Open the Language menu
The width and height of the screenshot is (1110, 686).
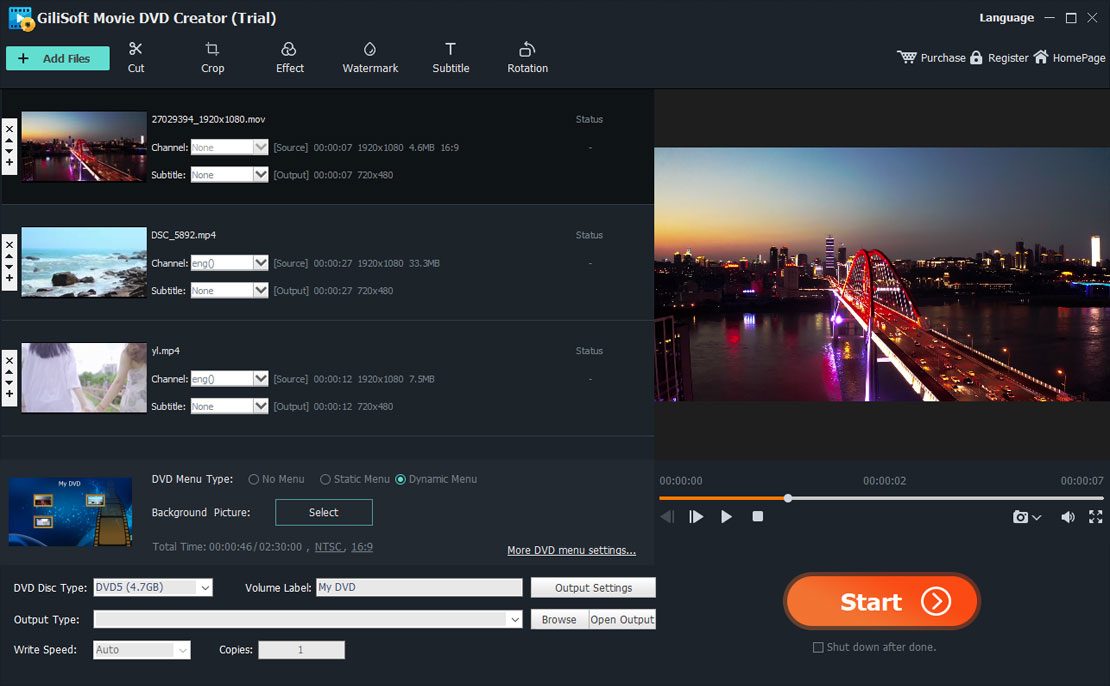[1006, 17]
